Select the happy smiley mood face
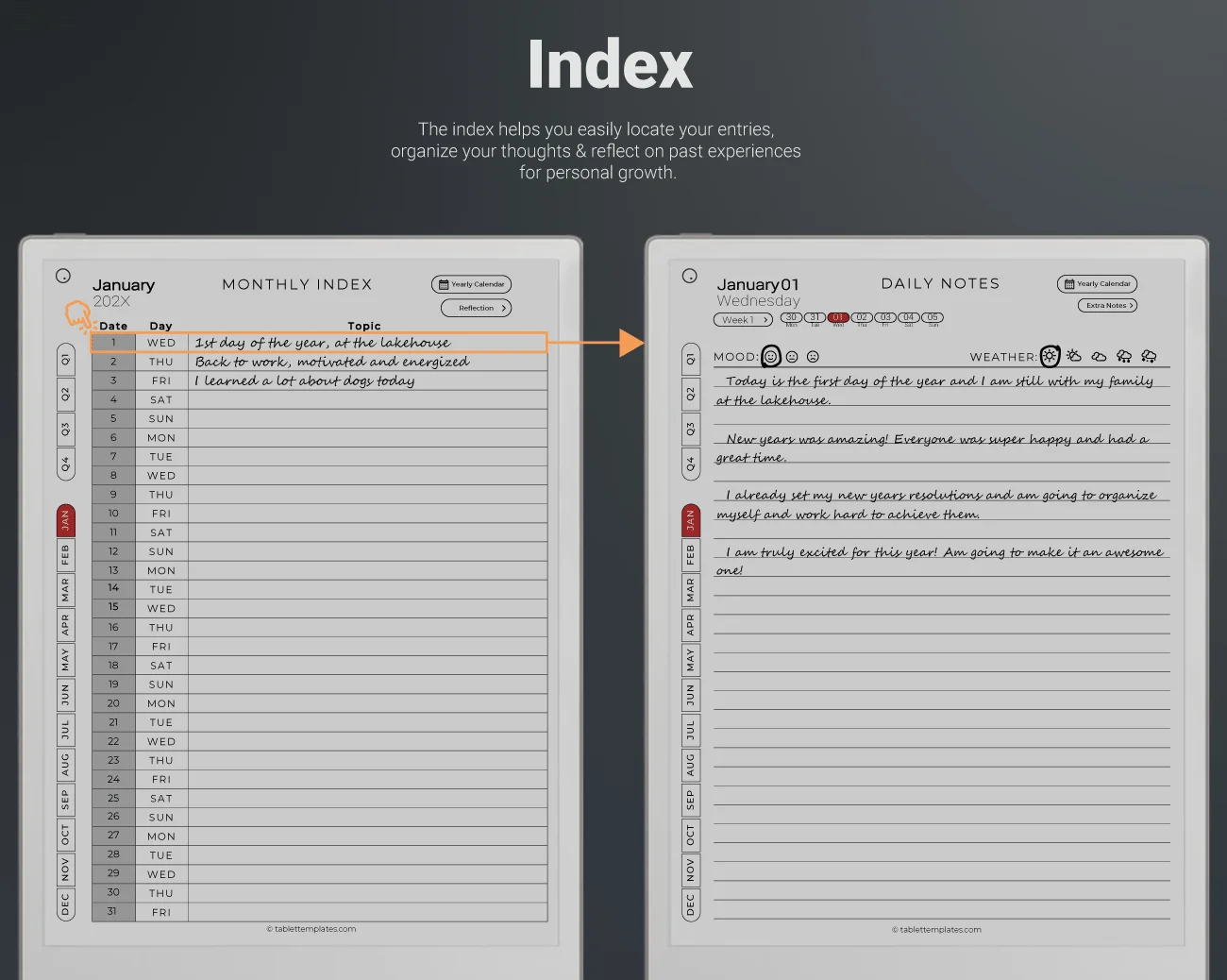 point(771,356)
